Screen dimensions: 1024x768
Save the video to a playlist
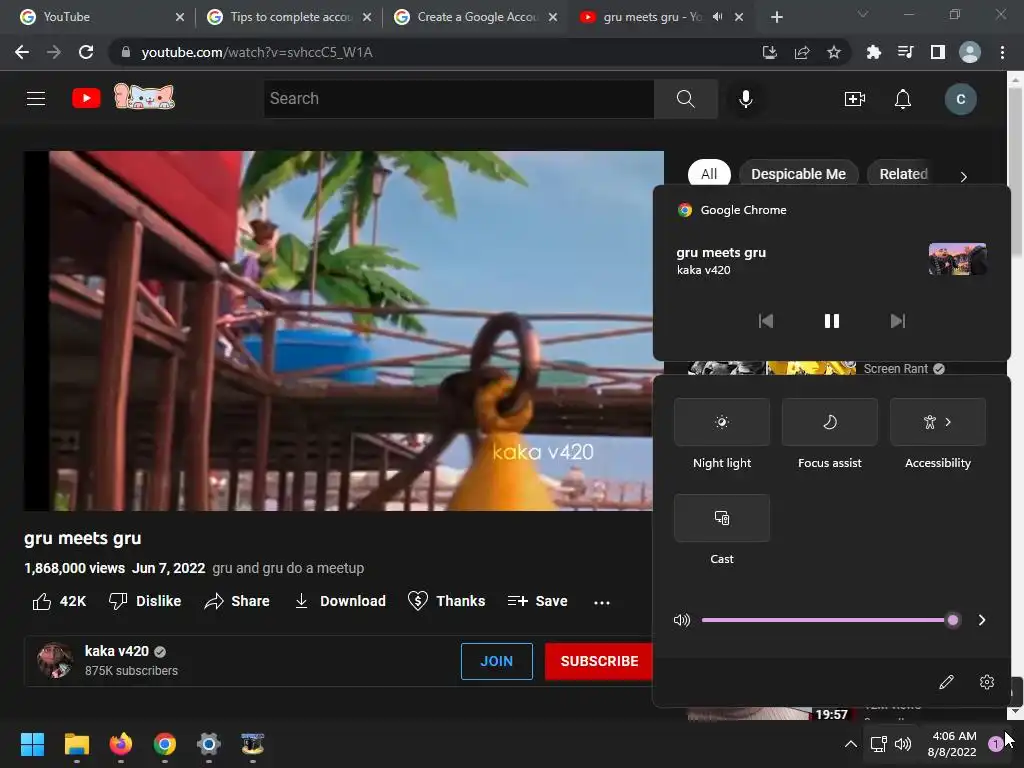(537, 601)
